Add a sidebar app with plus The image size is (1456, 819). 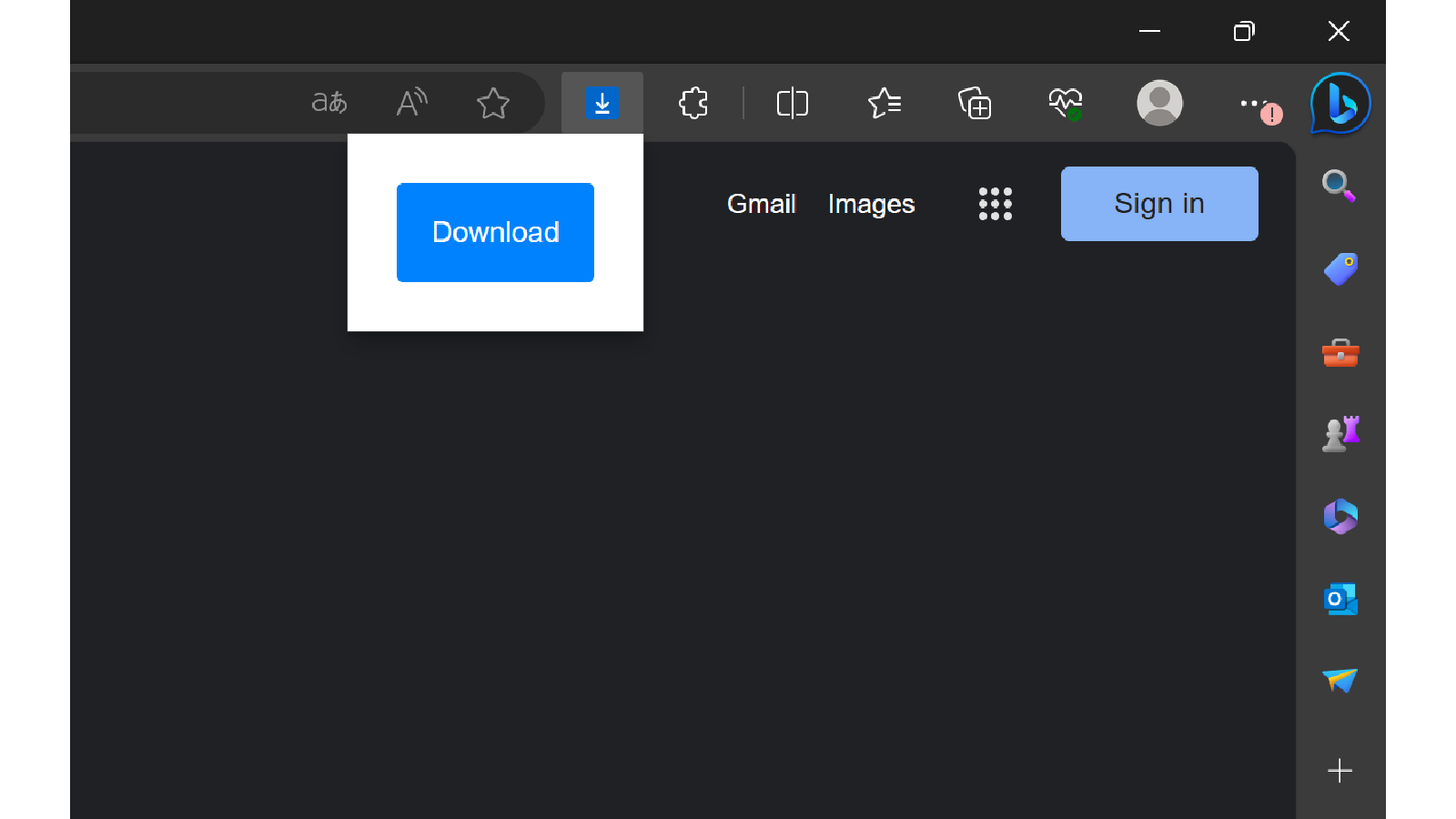point(1340,771)
